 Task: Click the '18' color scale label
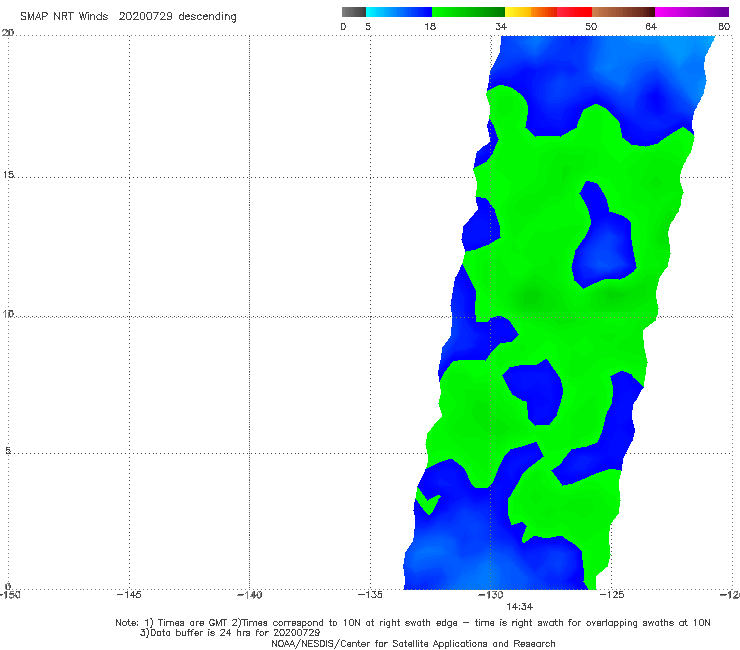coord(429,27)
